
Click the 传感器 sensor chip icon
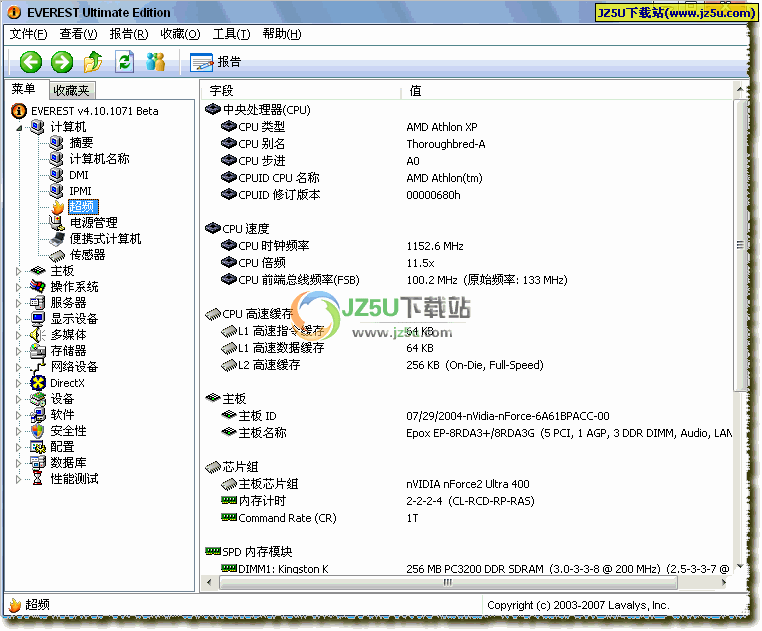57,255
